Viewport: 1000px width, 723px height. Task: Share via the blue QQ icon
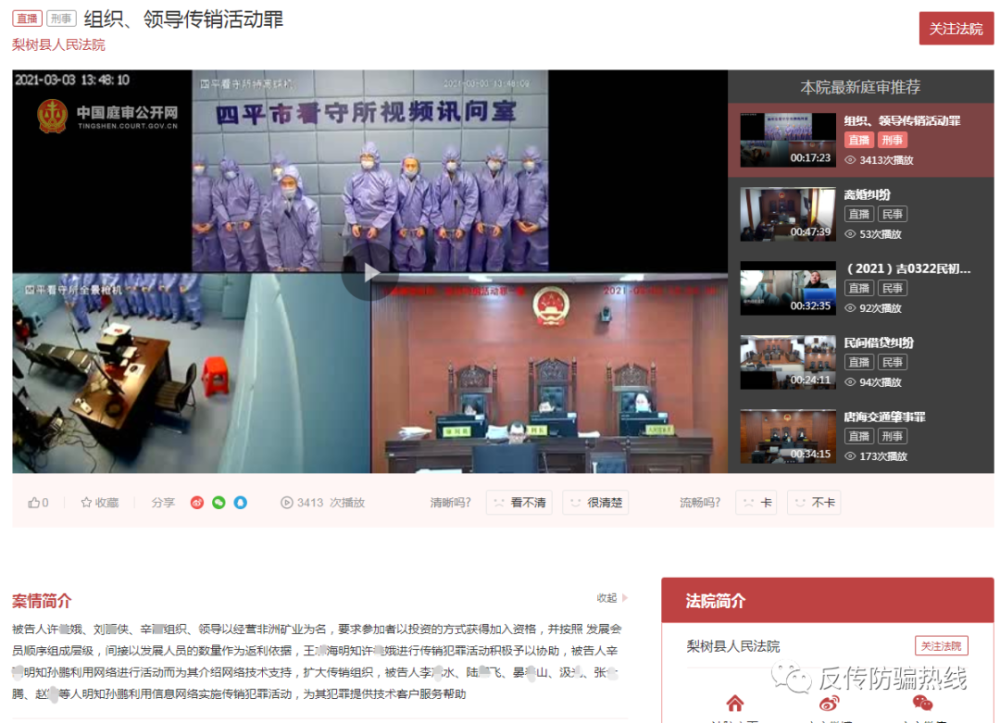[240, 502]
